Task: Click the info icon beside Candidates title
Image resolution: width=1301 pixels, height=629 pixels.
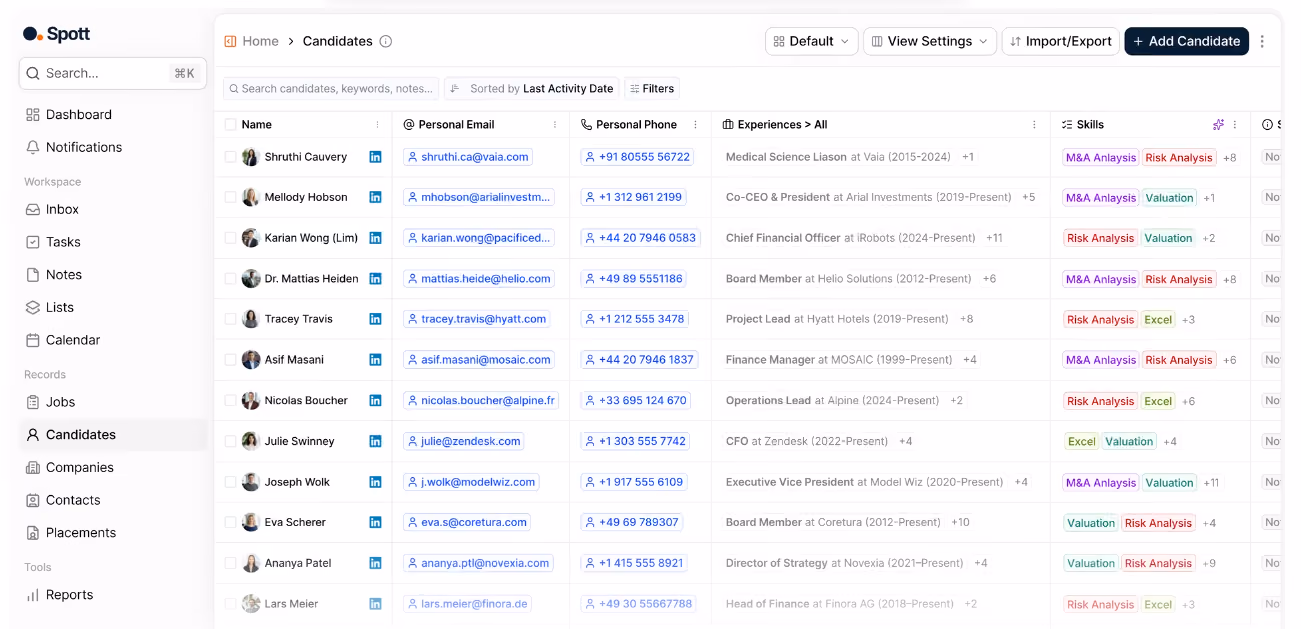Action: click(386, 41)
